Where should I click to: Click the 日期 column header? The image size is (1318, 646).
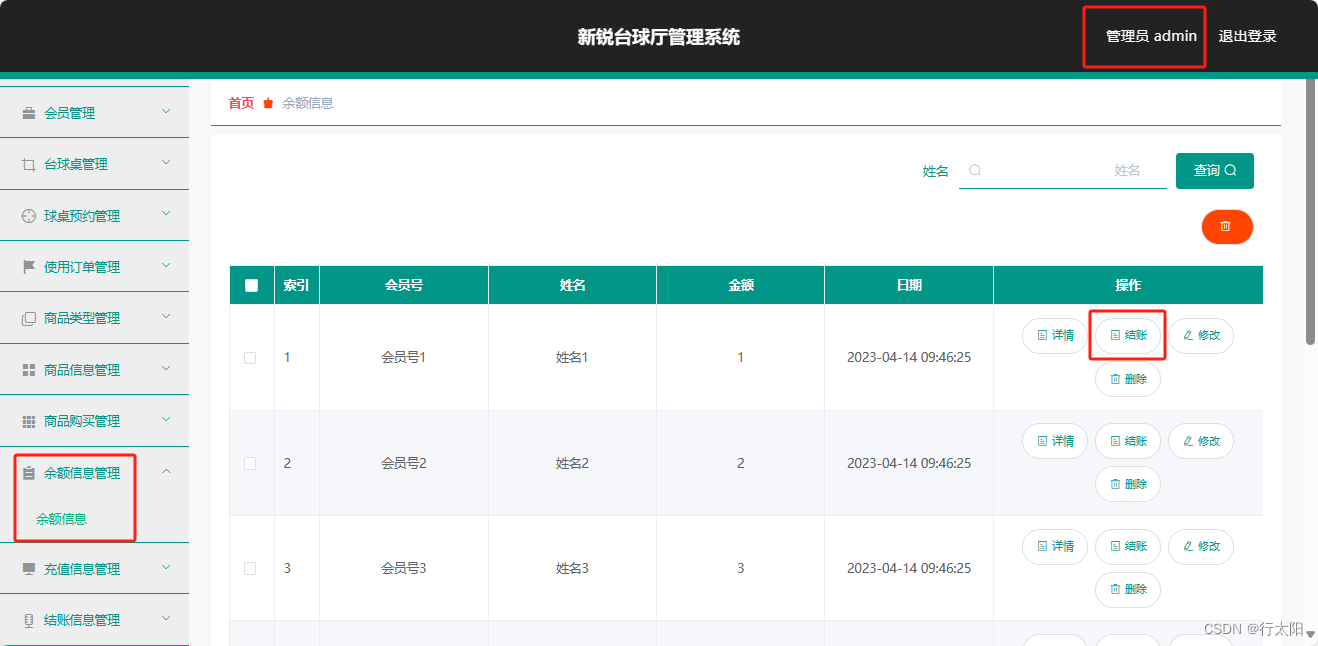[909, 285]
